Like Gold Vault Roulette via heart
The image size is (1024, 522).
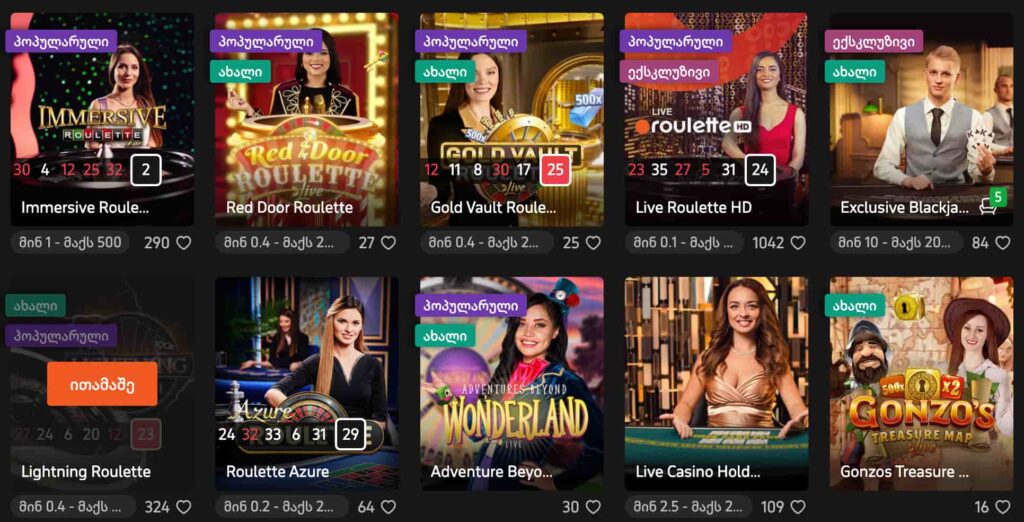pyautogui.click(x=593, y=243)
